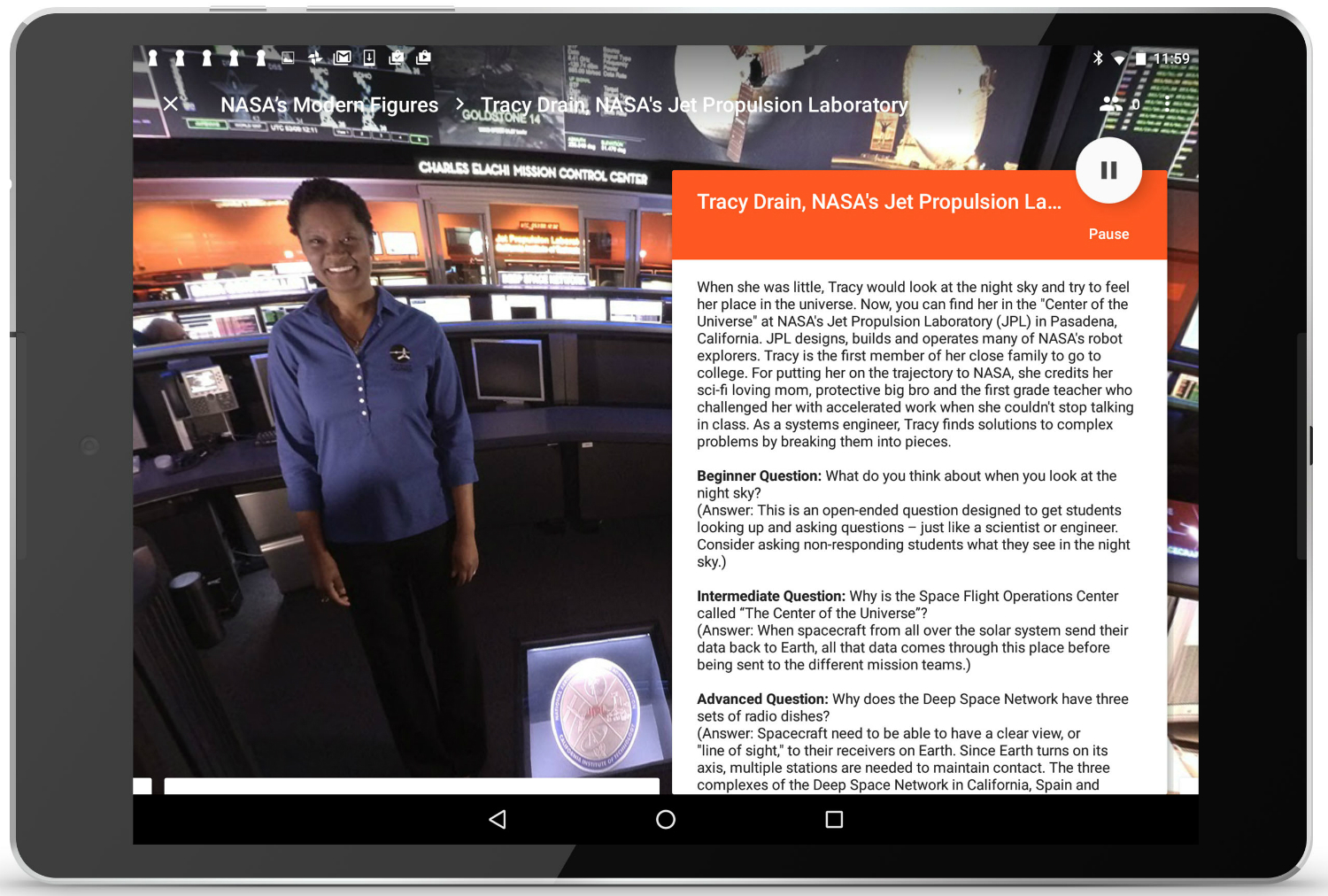Tap the pinwheel Photos notification icon

coord(315,58)
